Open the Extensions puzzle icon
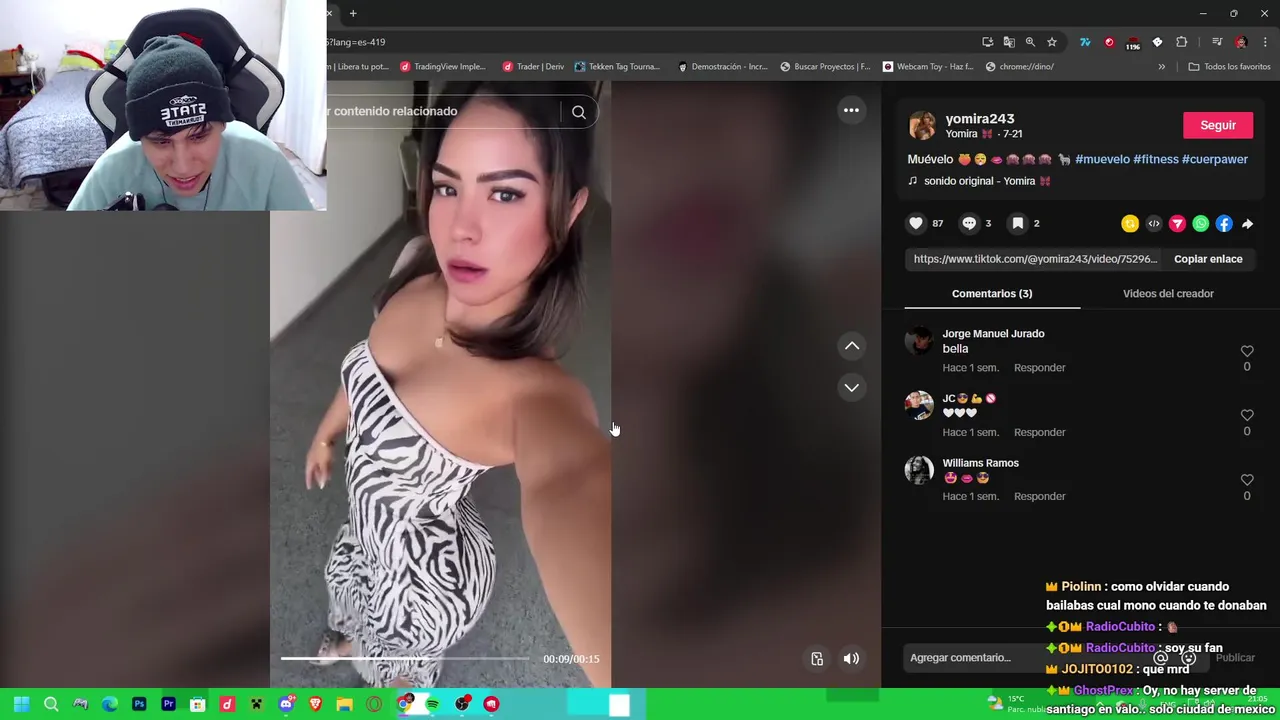 point(1181,42)
